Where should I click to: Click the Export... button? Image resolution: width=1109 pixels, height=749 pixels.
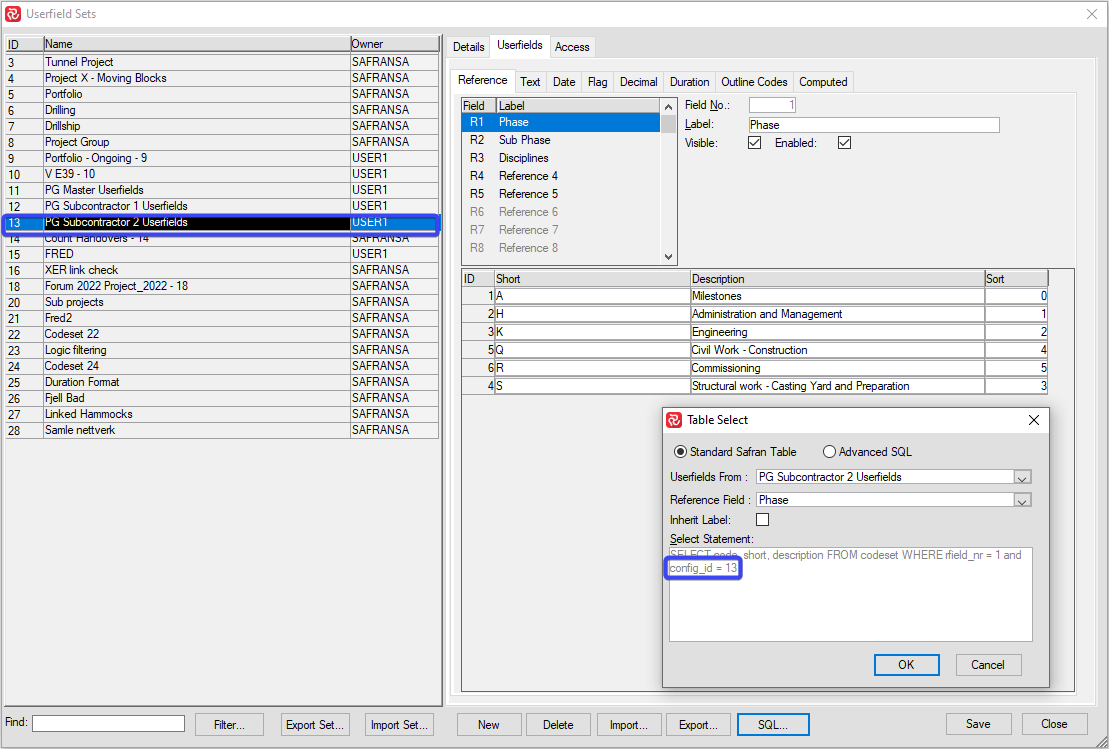(x=698, y=724)
